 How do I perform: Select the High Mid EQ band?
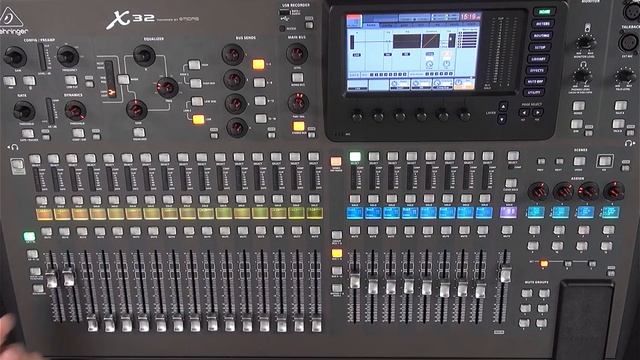point(196,83)
